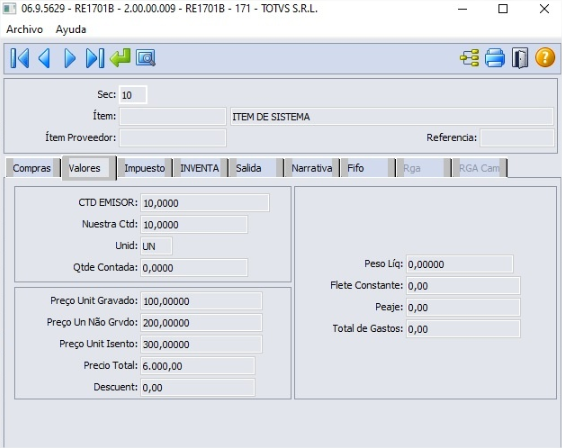This screenshot has height=448, width=562.
Task: Open the Archivo menu
Action: click(24, 29)
